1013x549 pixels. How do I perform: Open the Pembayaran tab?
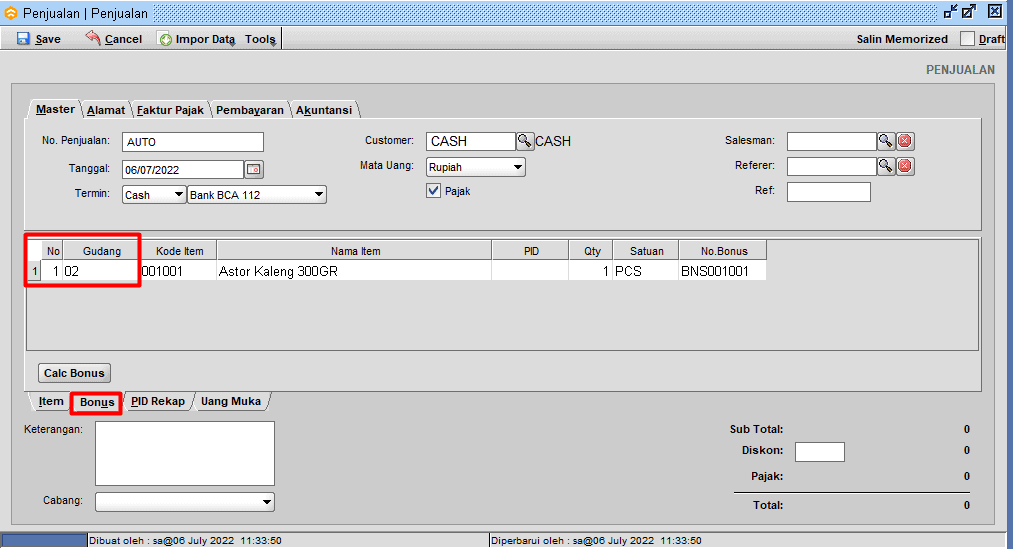[x=250, y=110]
